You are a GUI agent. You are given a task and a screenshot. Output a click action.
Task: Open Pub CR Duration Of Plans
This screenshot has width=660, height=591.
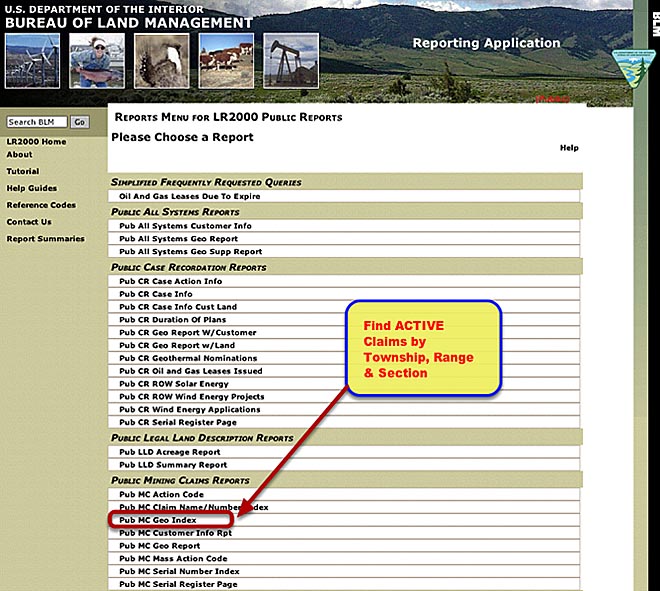coord(173,319)
